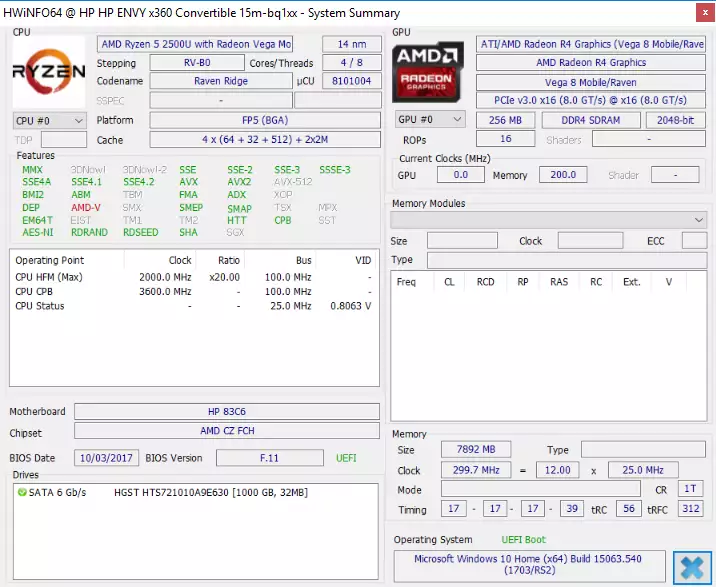Viewport: 716px width, 587px height.
Task: Click the CPU HFM (Max) operating point row
Action: point(194,277)
